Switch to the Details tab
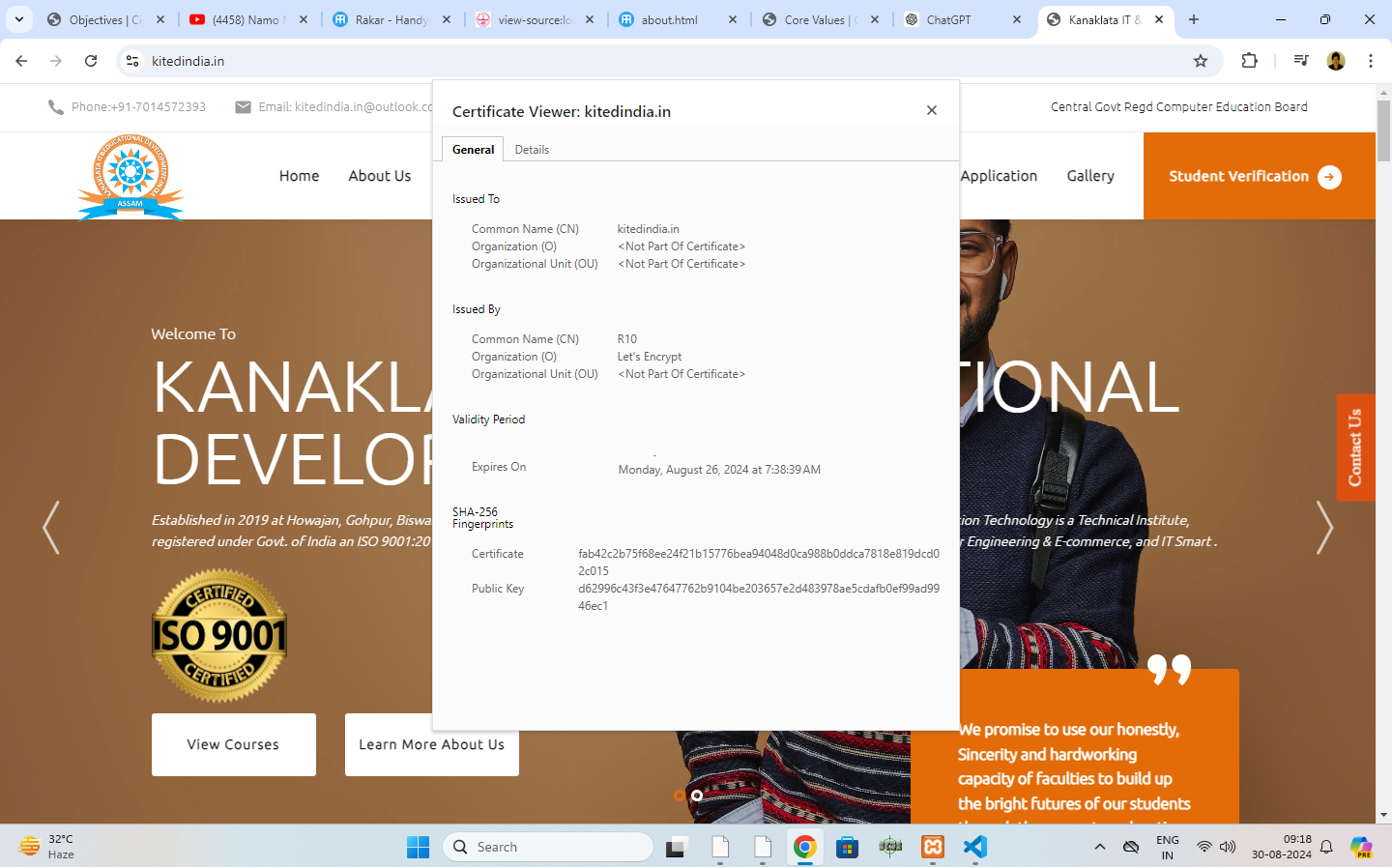Image resolution: width=1392 pixels, height=868 pixels. [532, 150]
